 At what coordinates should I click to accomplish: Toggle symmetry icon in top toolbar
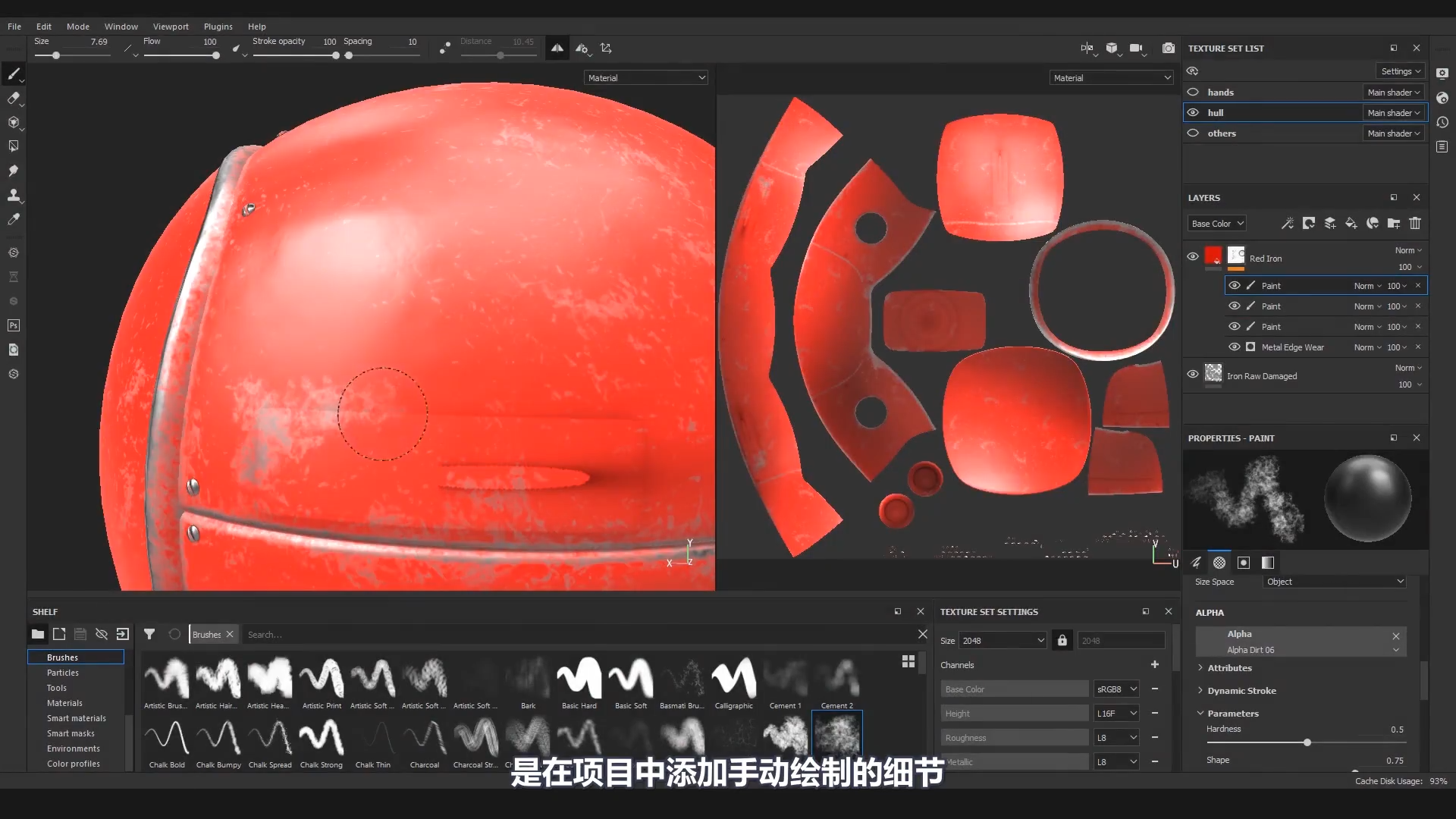pos(557,48)
